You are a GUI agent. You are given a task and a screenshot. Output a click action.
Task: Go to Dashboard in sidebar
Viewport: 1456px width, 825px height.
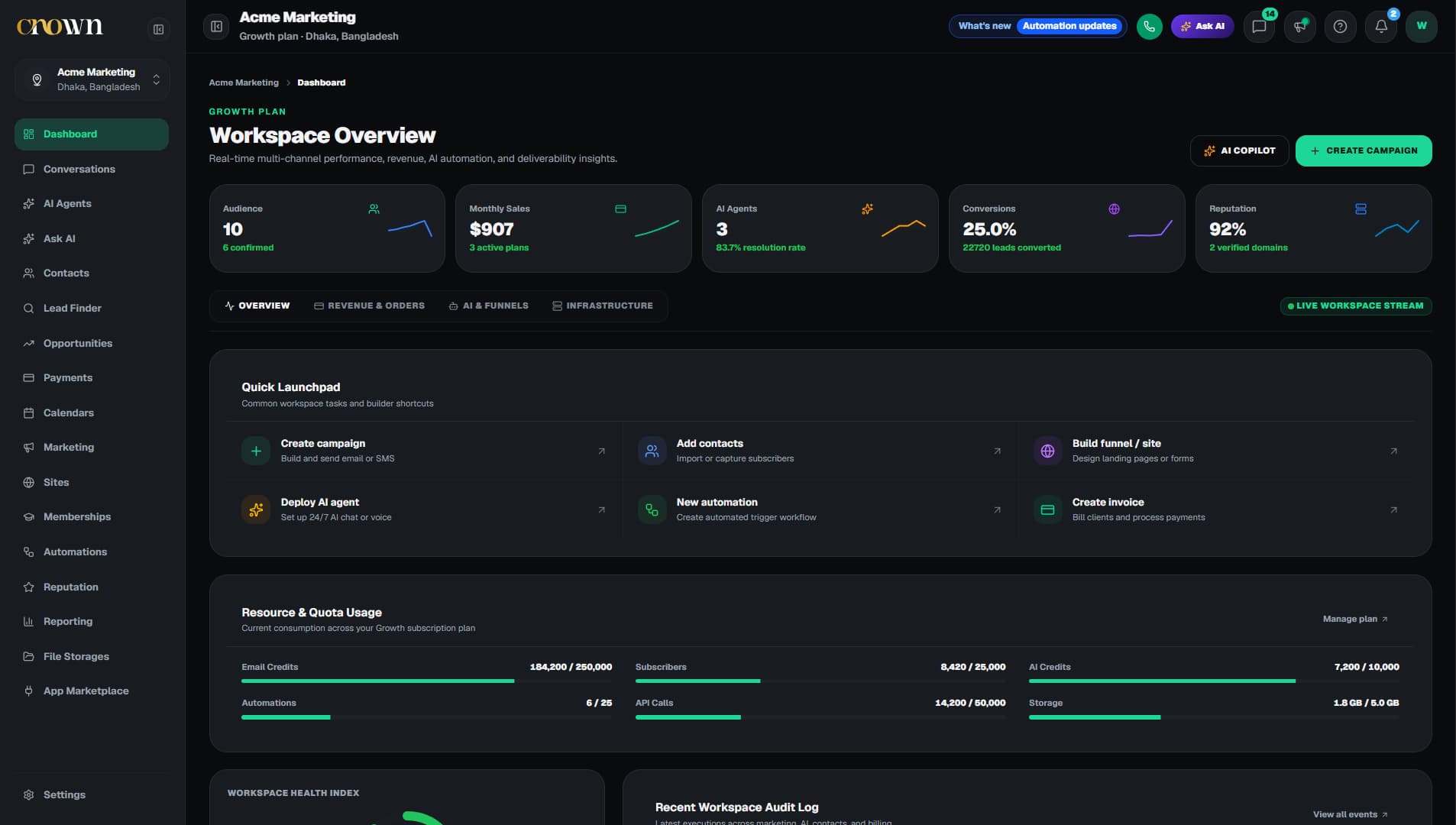point(92,134)
